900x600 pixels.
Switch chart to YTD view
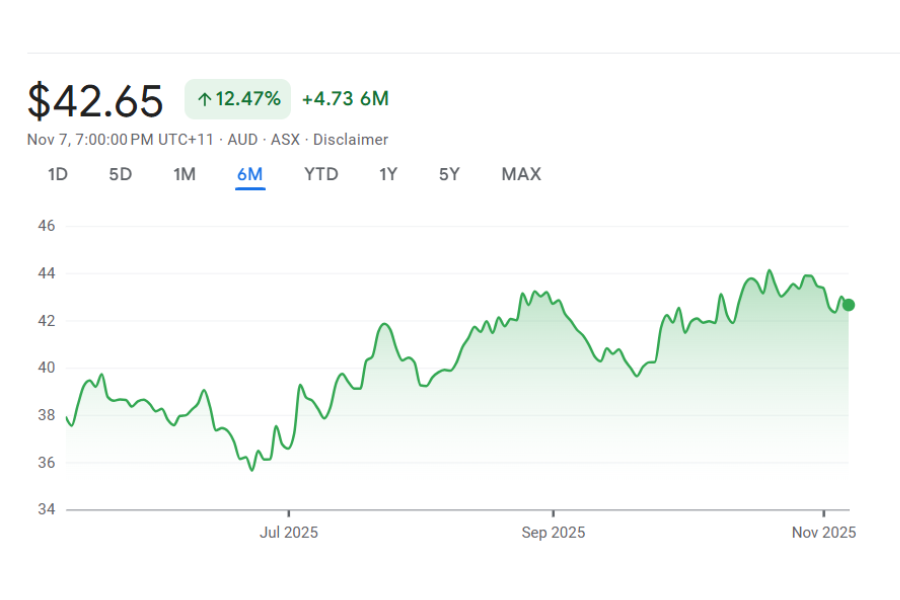coord(321,174)
